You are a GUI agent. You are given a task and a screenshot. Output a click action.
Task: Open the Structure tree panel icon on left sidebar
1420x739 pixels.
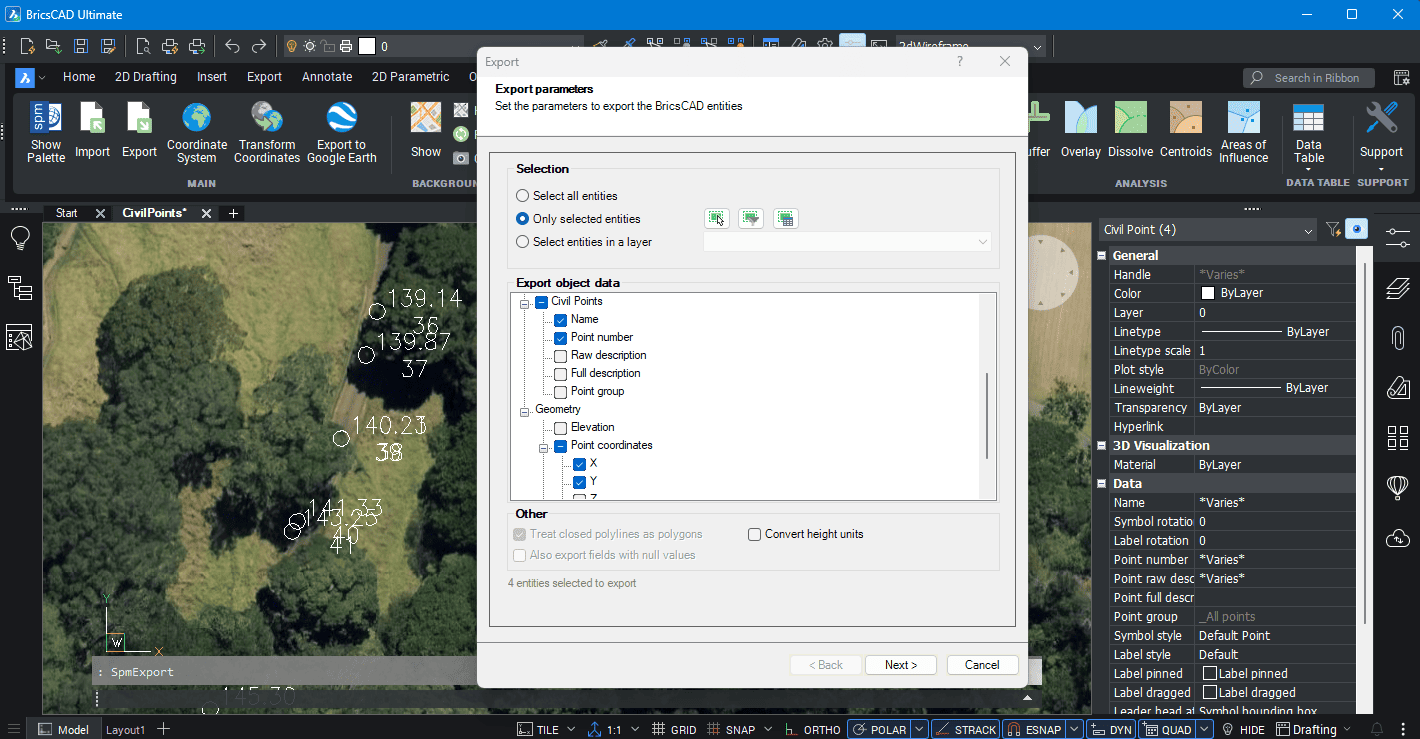pyautogui.click(x=19, y=288)
